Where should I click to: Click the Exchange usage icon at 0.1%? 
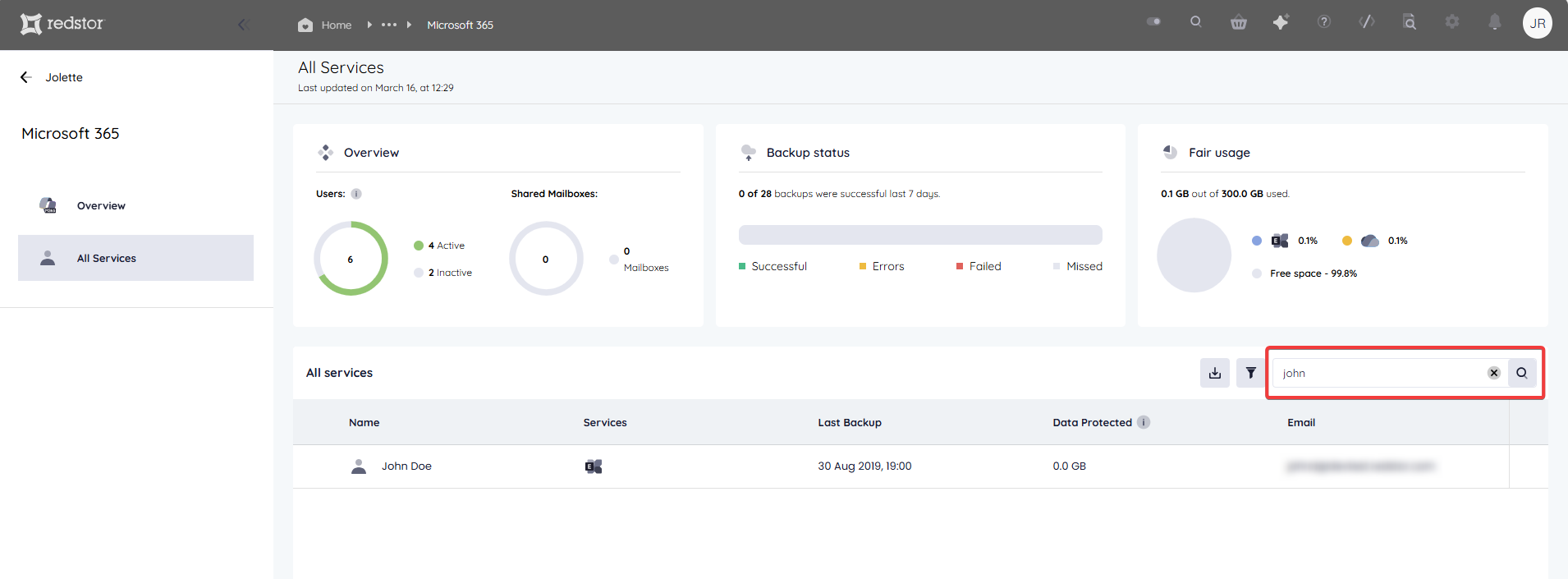[x=1280, y=241]
